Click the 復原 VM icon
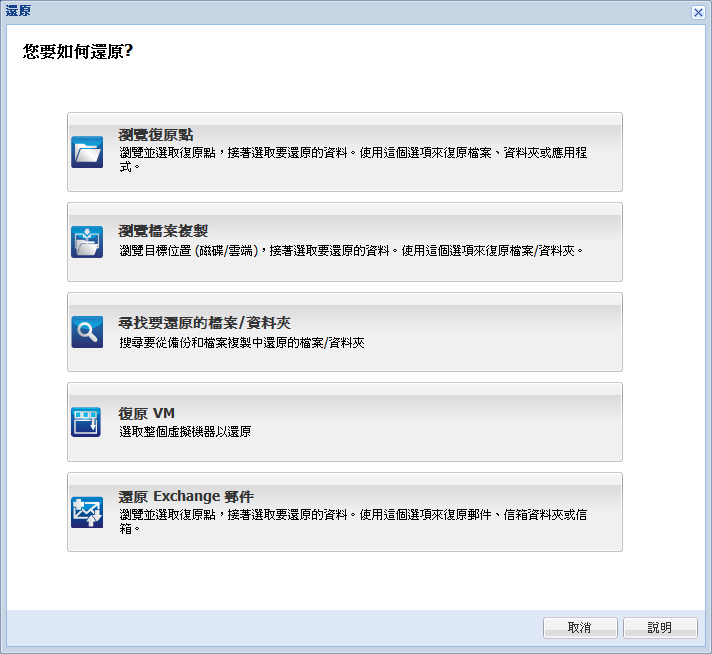 tap(86, 422)
